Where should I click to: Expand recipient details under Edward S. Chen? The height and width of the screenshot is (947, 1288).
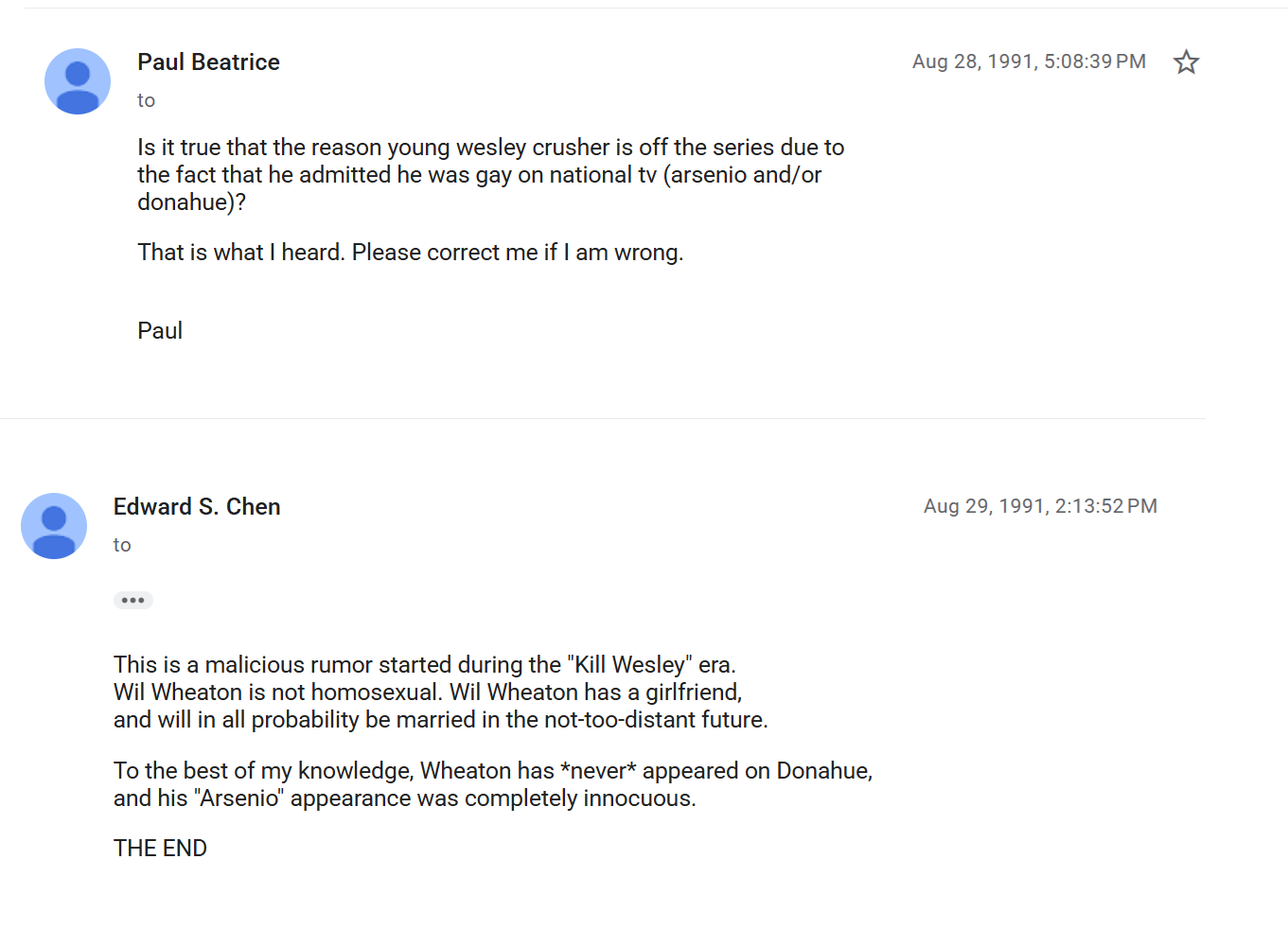[122, 545]
